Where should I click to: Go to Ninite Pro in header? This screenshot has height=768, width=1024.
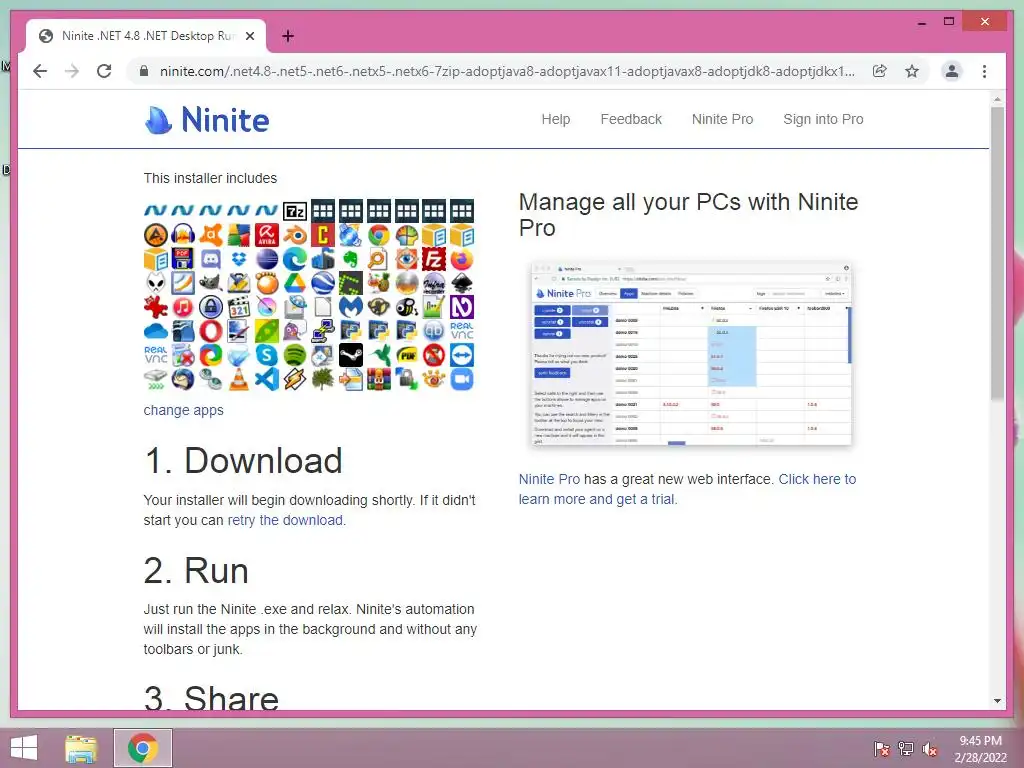tap(722, 119)
